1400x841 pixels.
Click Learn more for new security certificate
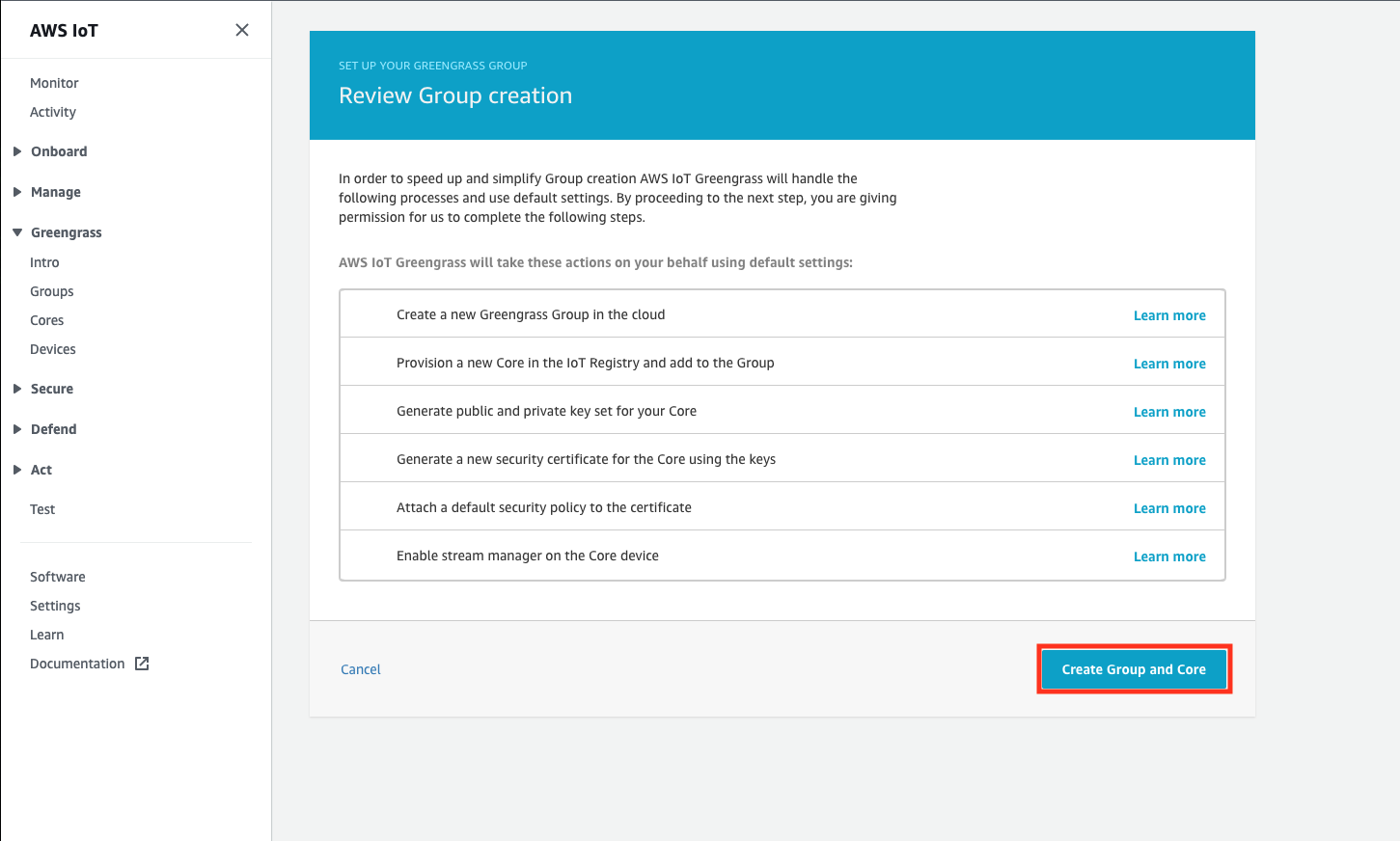pyautogui.click(x=1169, y=460)
